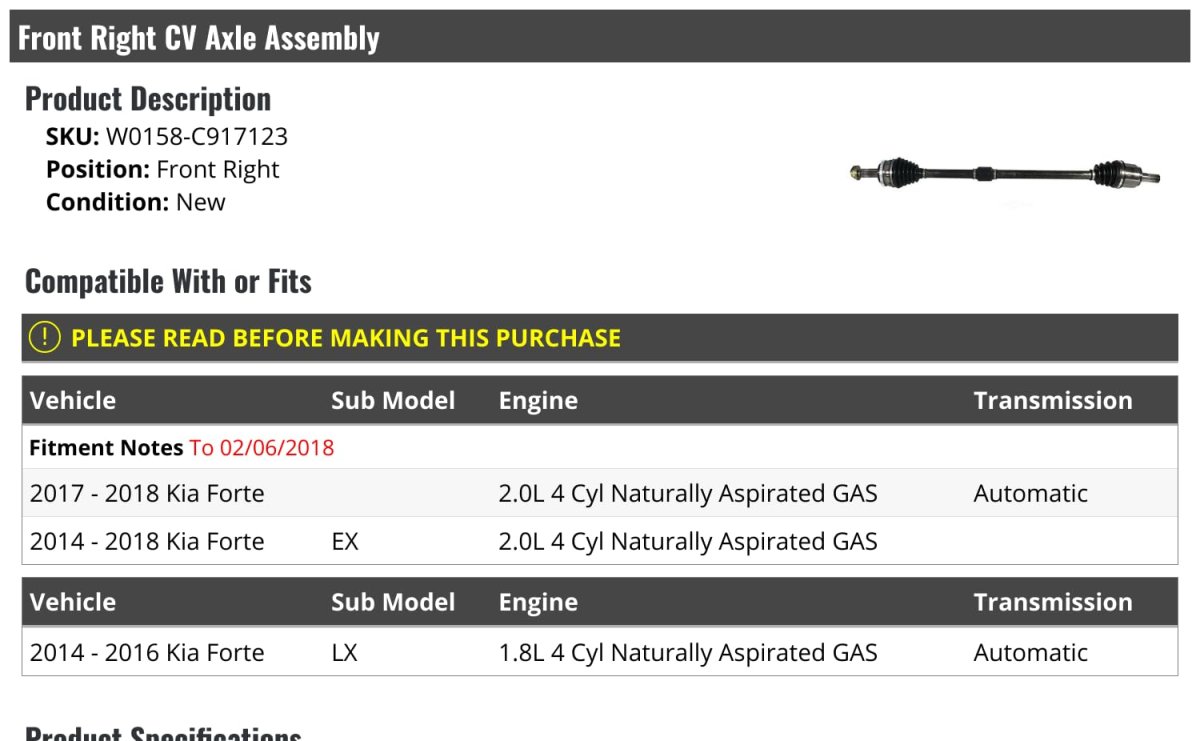
Task: Click the PLEASE READ BEFORE MAKING THIS PURCHASE banner
Action: tap(345, 338)
